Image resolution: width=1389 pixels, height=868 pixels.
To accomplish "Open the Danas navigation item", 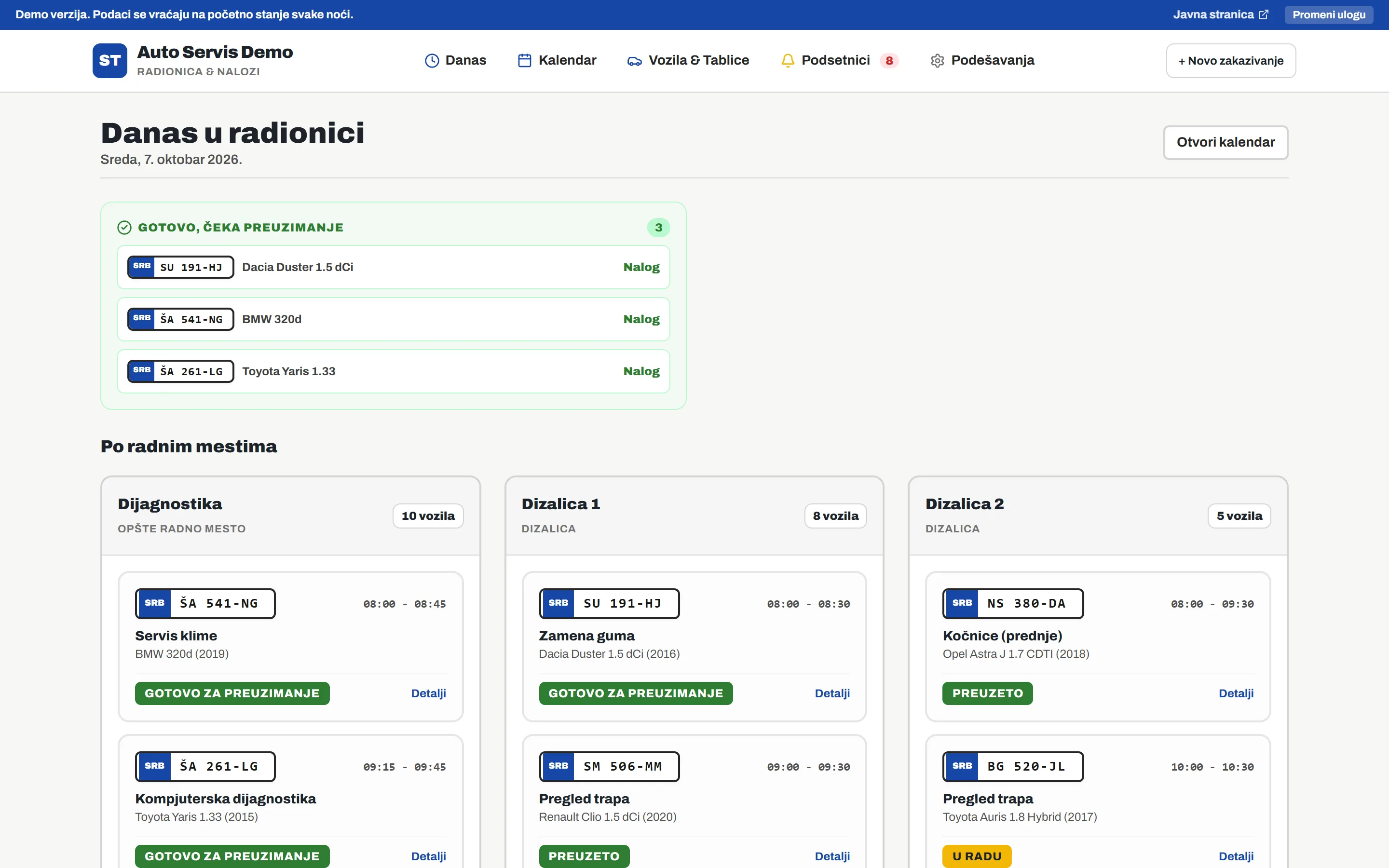I will (455, 61).
